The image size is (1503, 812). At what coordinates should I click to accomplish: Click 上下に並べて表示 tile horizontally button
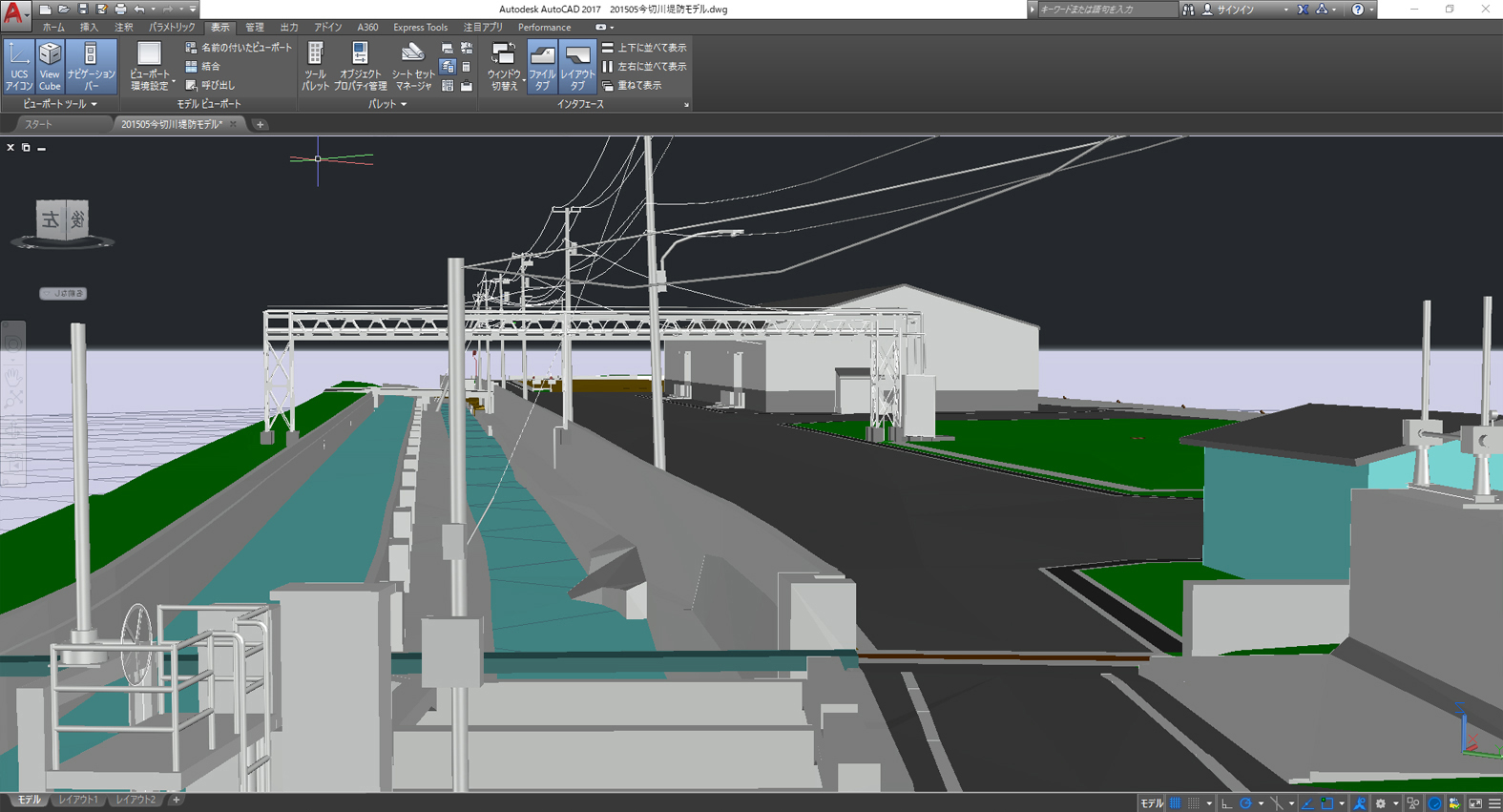[644, 48]
